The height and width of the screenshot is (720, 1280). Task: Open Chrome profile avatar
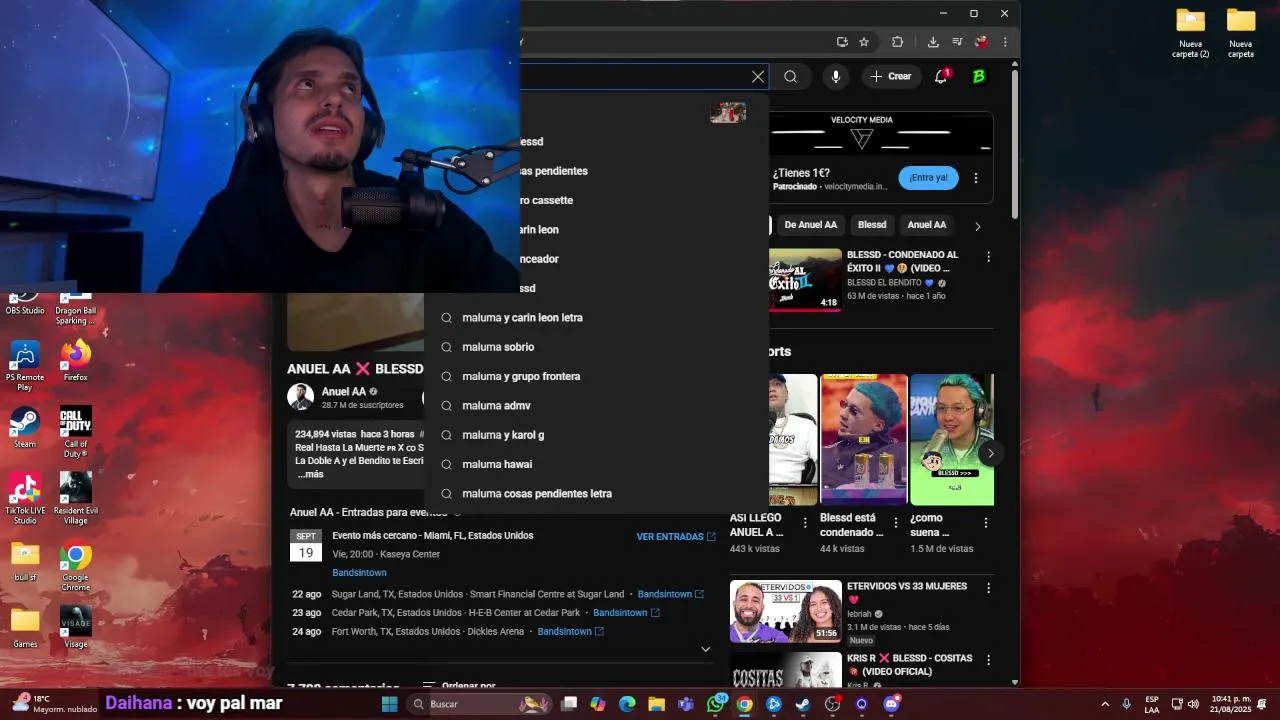pos(982,42)
